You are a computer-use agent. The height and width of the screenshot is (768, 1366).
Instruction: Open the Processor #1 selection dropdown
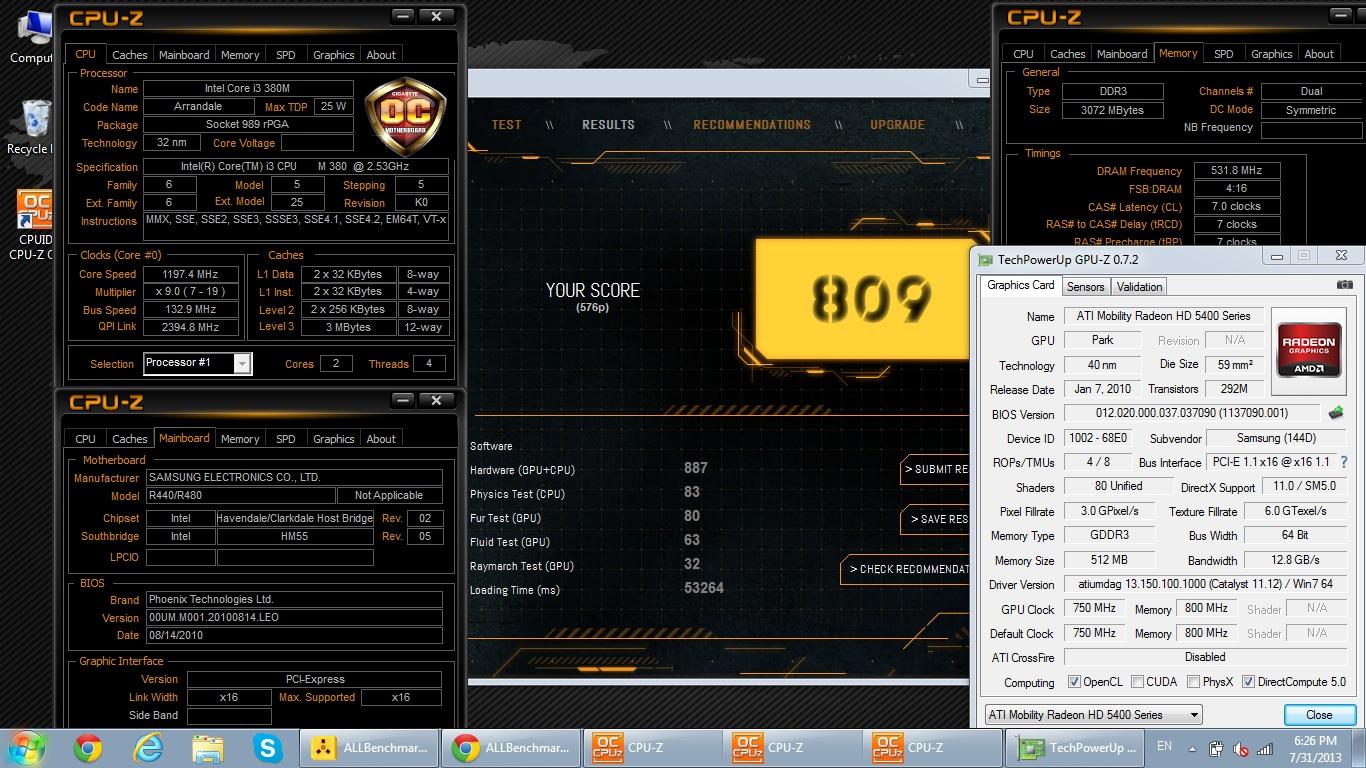coord(198,363)
